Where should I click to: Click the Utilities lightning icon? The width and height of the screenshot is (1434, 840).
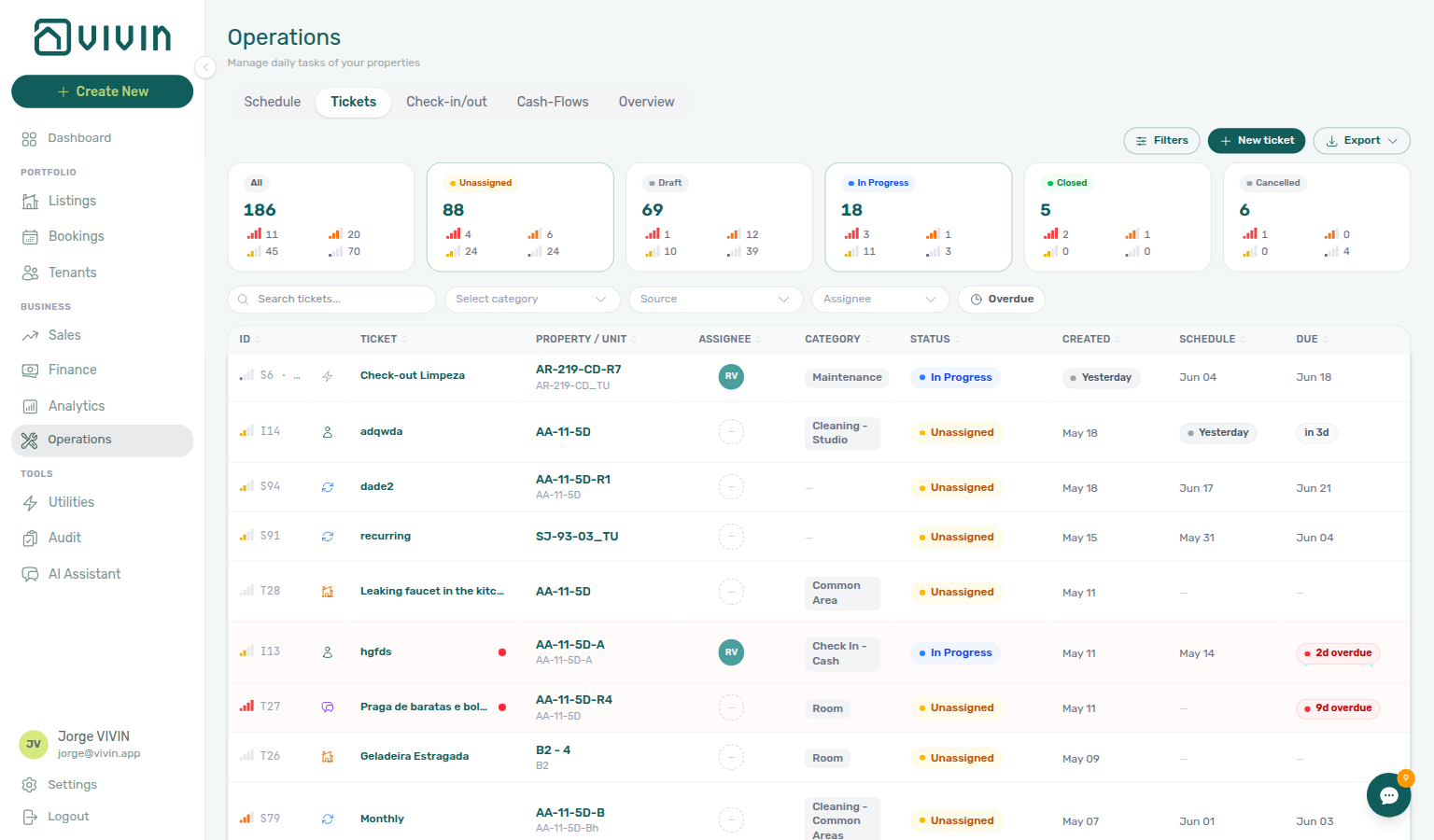30,503
